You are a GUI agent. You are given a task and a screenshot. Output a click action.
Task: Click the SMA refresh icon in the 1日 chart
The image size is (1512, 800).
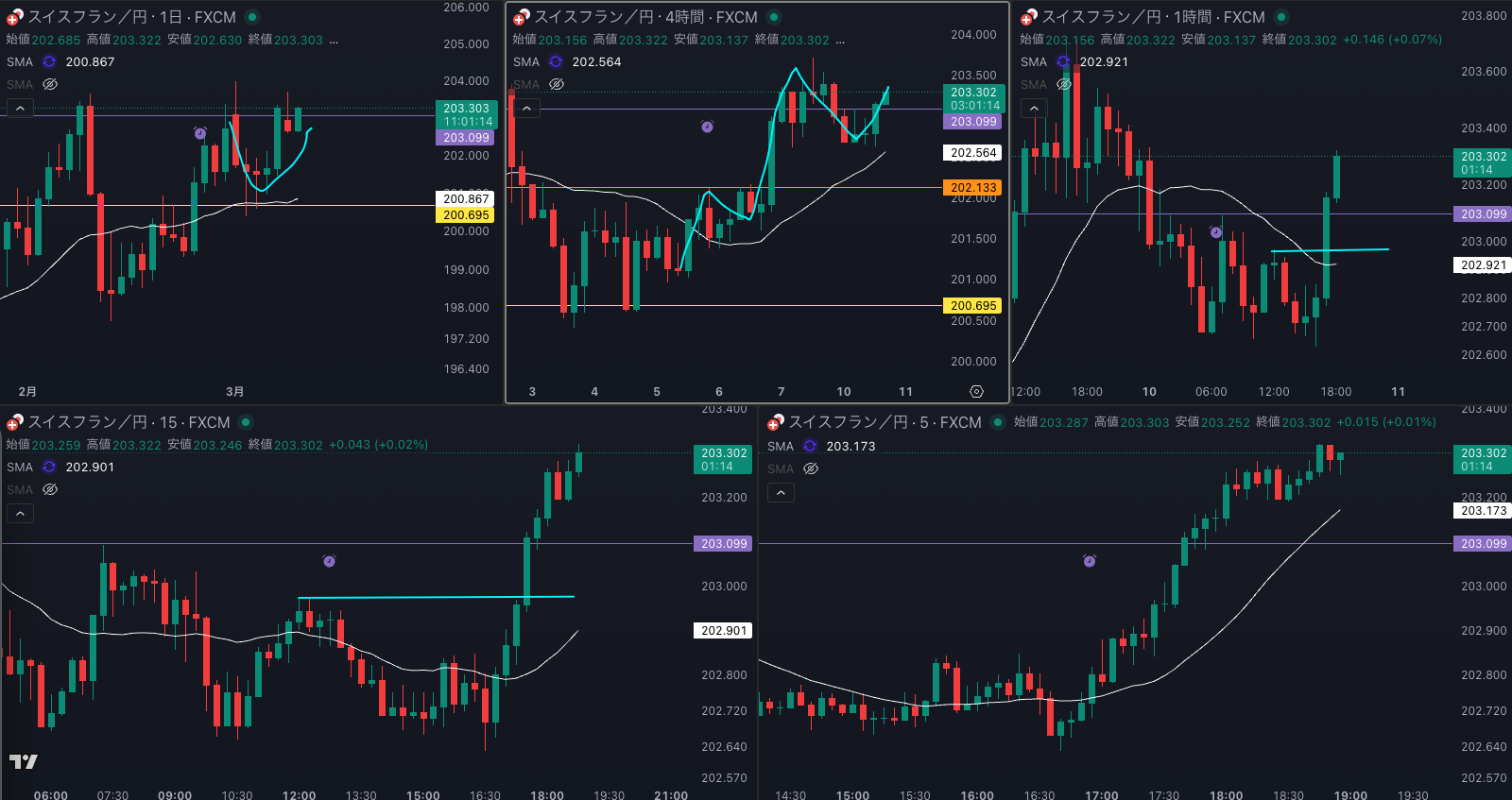point(49,62)
